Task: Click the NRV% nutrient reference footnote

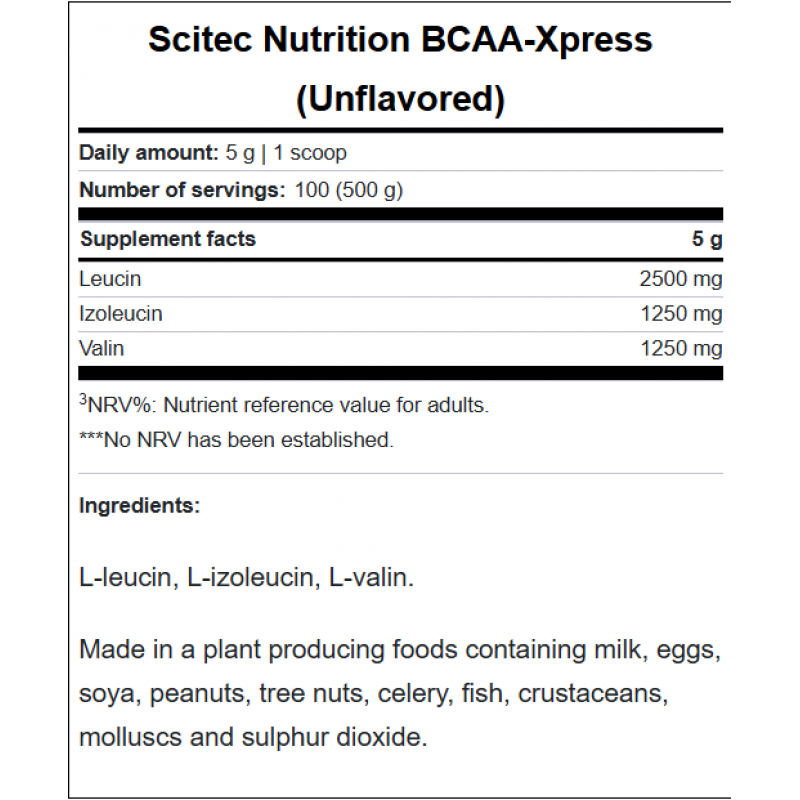Action: tap(284, 405)
